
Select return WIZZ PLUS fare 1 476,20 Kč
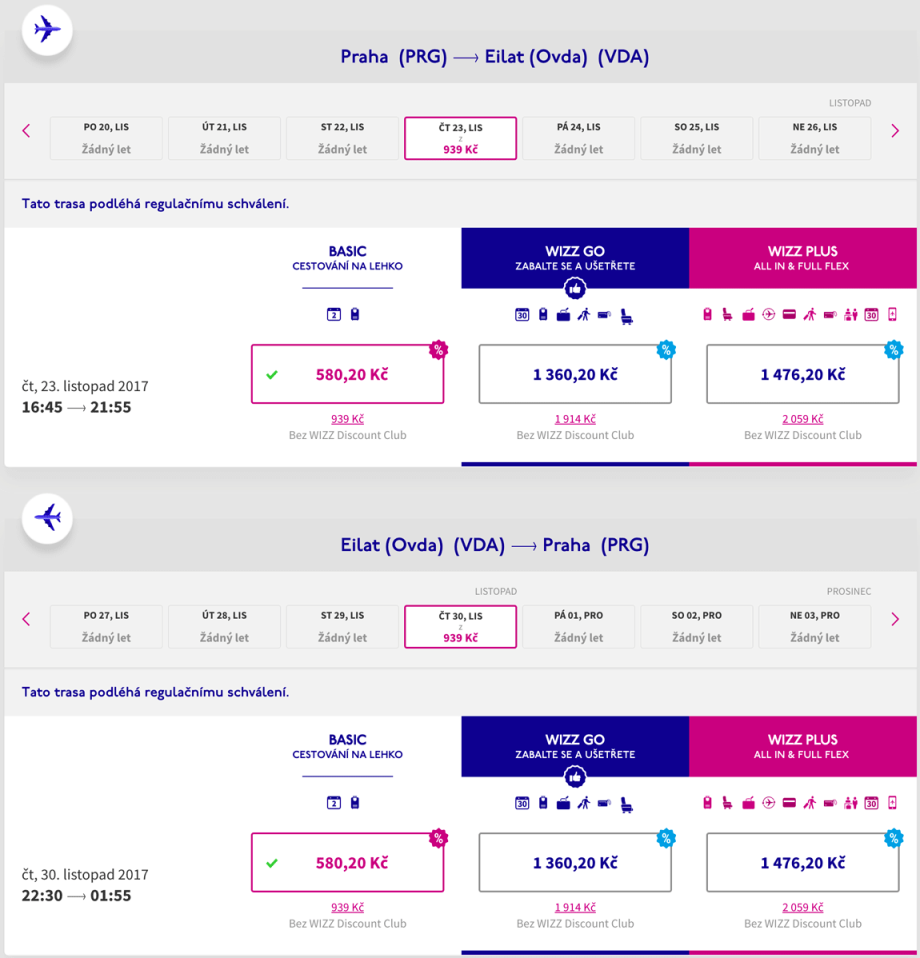click(x=803, y=862)
